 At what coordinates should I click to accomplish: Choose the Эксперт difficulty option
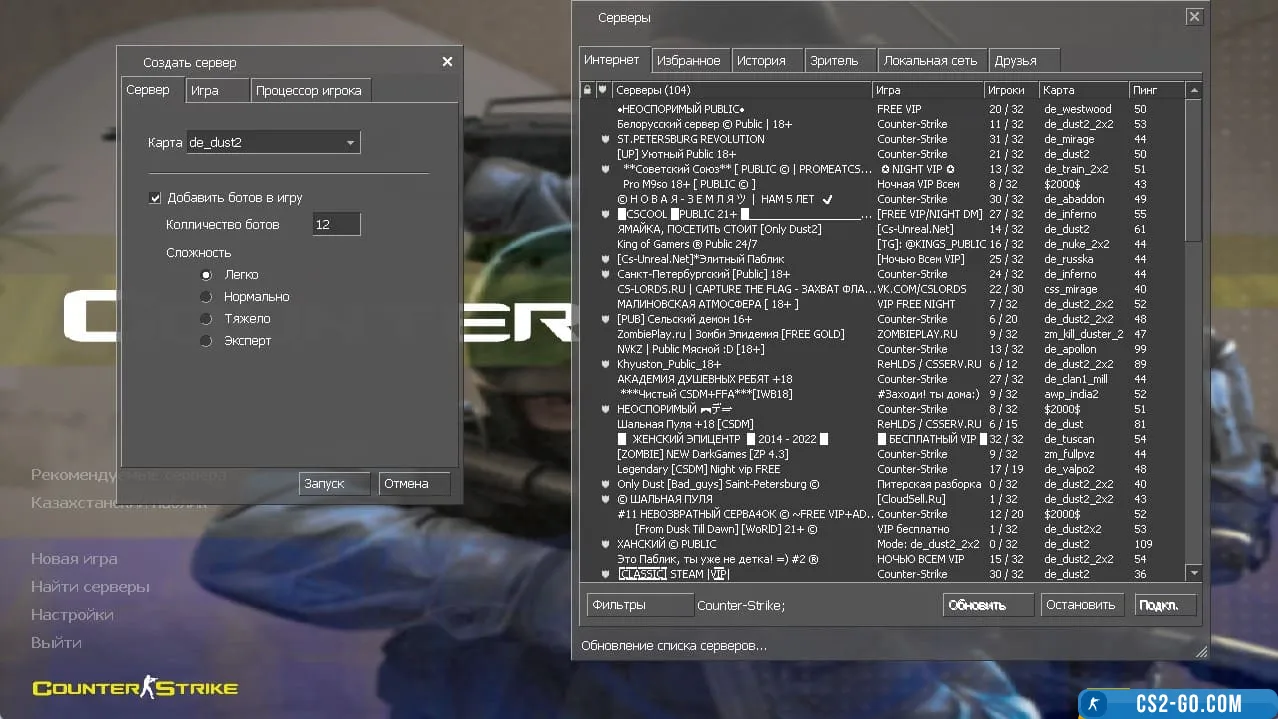206,341
